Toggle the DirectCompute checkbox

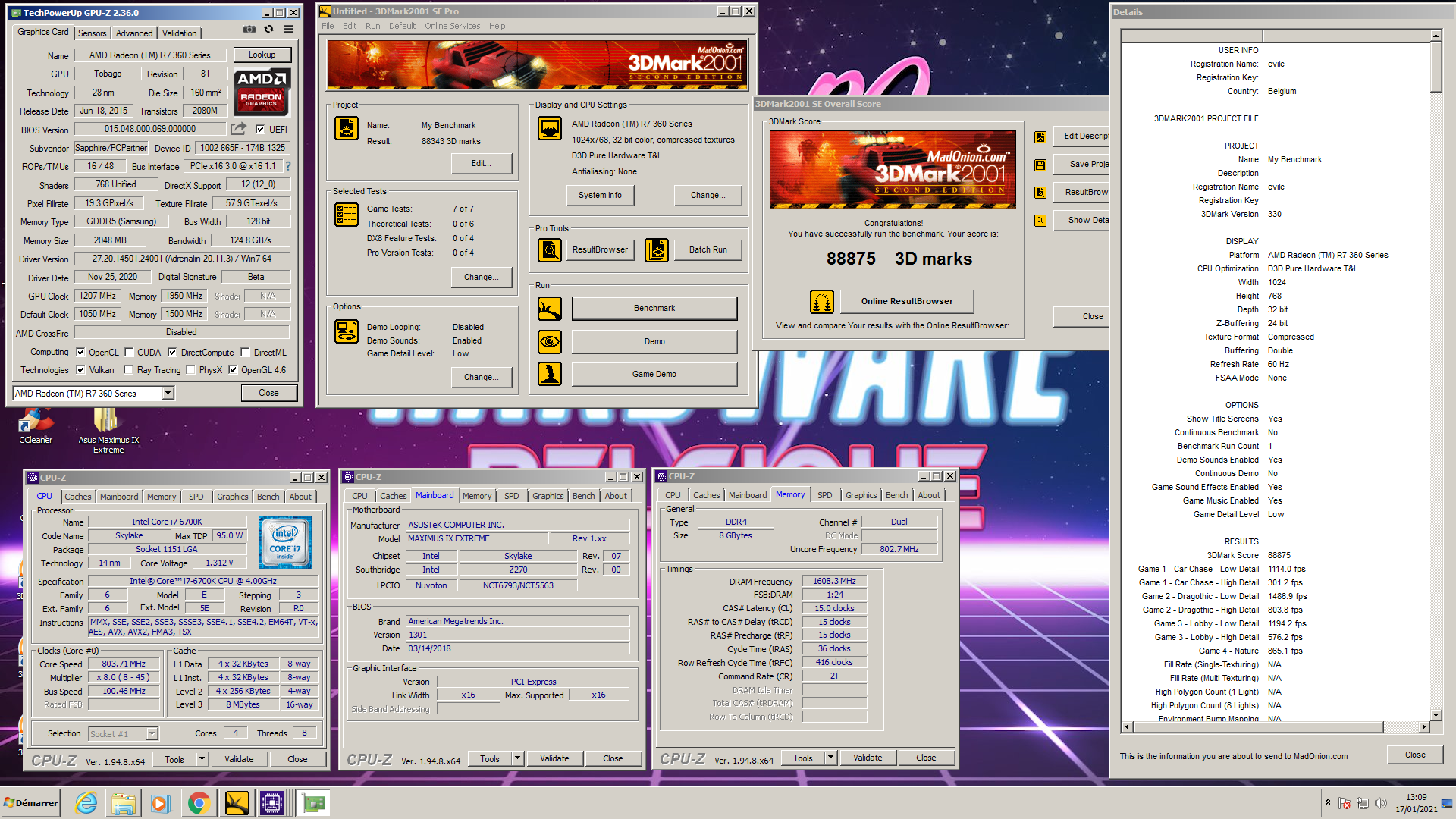click(172, 352)
